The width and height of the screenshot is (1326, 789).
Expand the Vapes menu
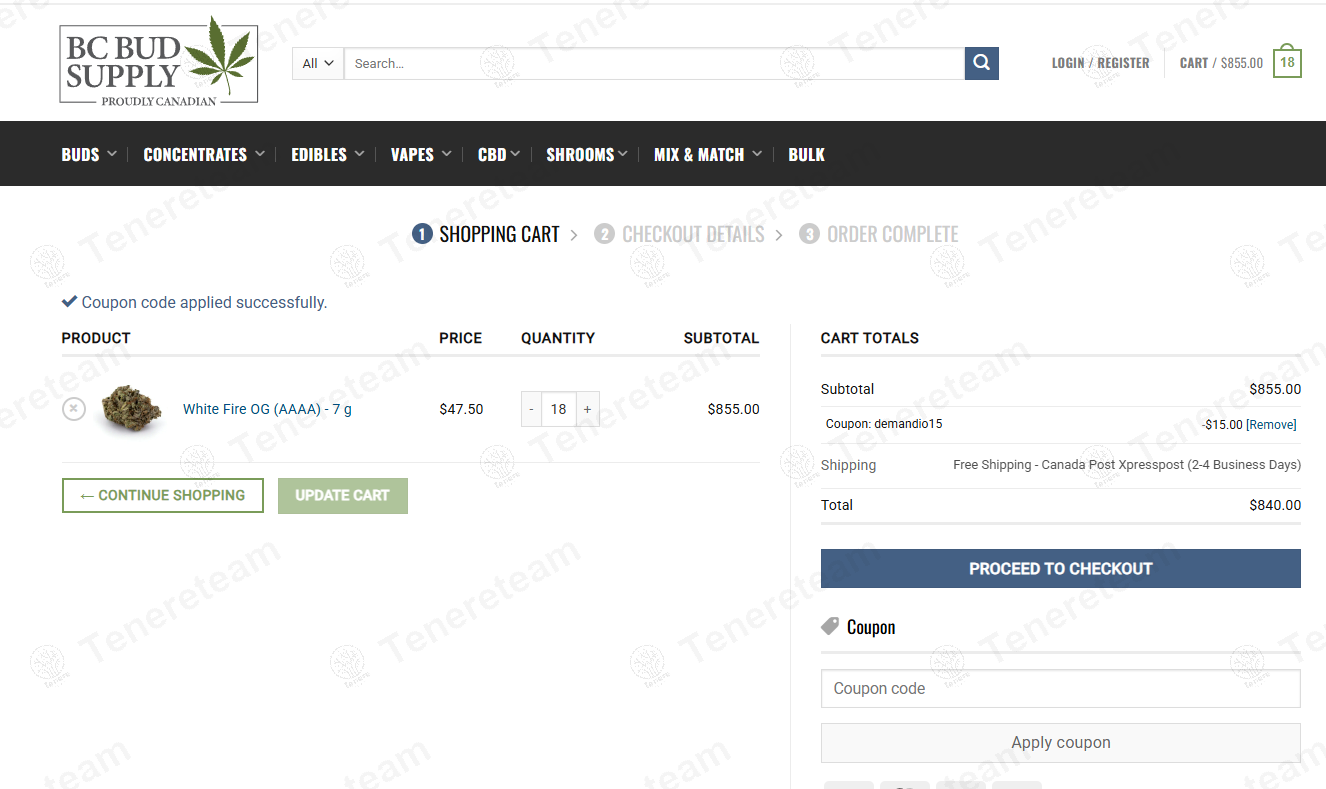(421, 154)
